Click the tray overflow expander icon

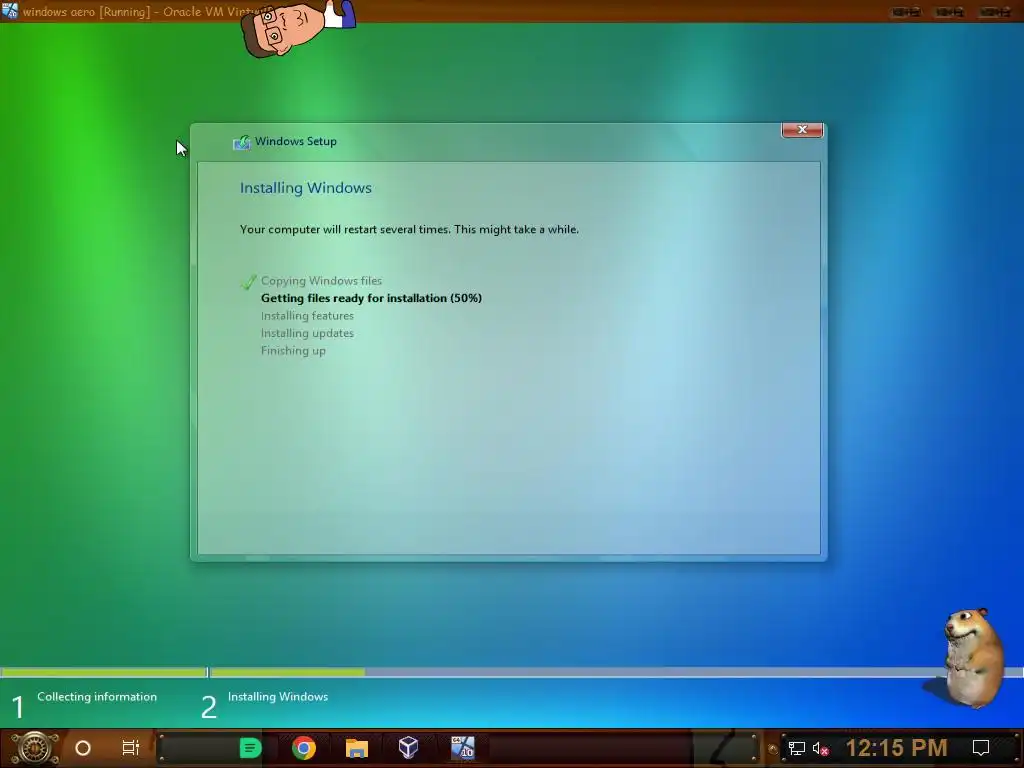[x=773, y=748]
